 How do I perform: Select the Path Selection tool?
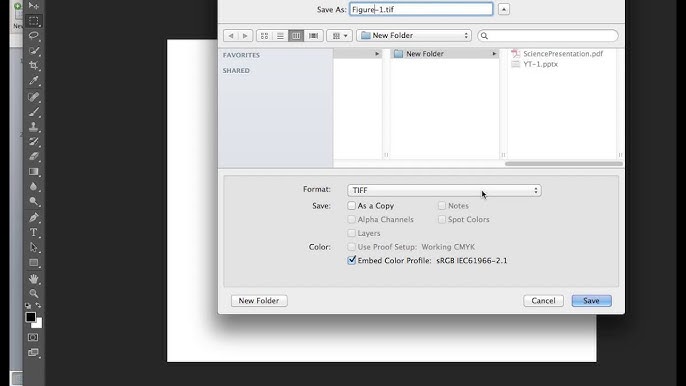[x=34, y=247]
